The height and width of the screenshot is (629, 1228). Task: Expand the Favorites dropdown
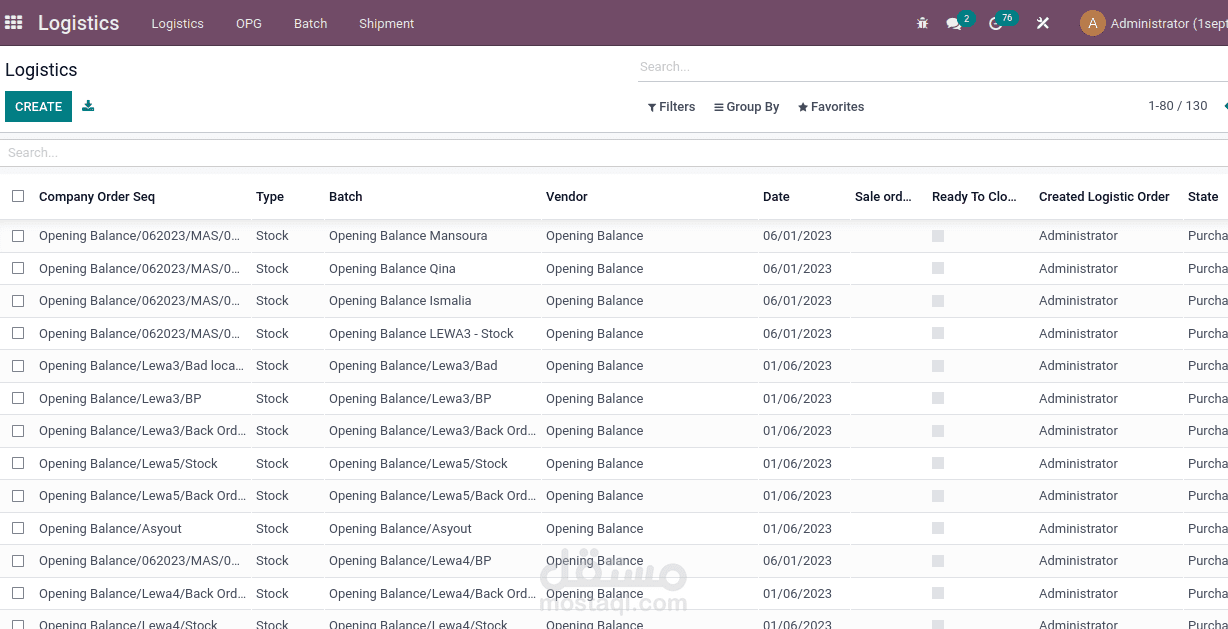tap(831, 107)
